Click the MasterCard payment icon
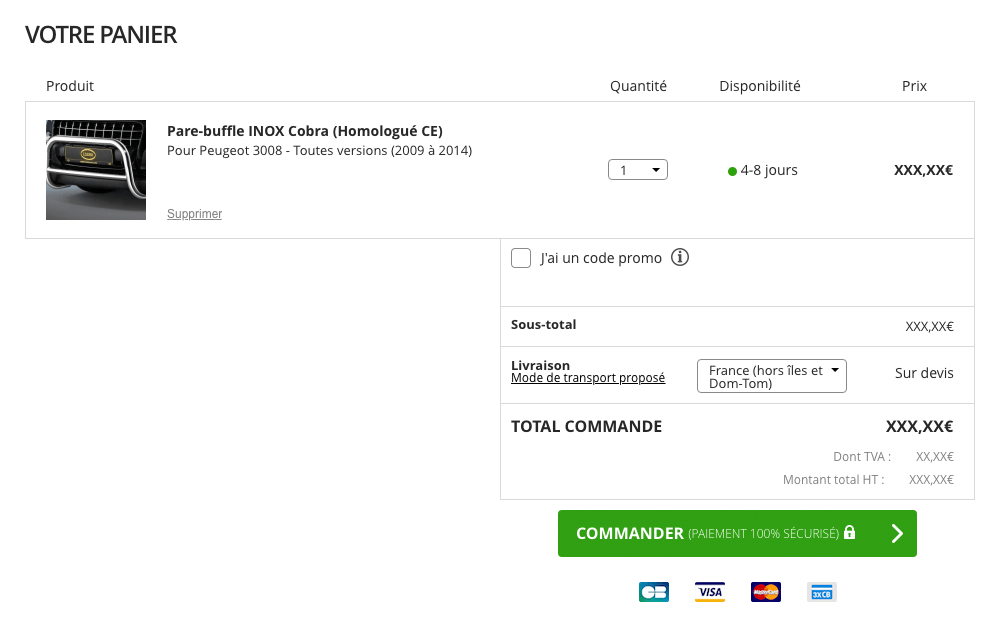1000x627 pixels. coord(766,592)
